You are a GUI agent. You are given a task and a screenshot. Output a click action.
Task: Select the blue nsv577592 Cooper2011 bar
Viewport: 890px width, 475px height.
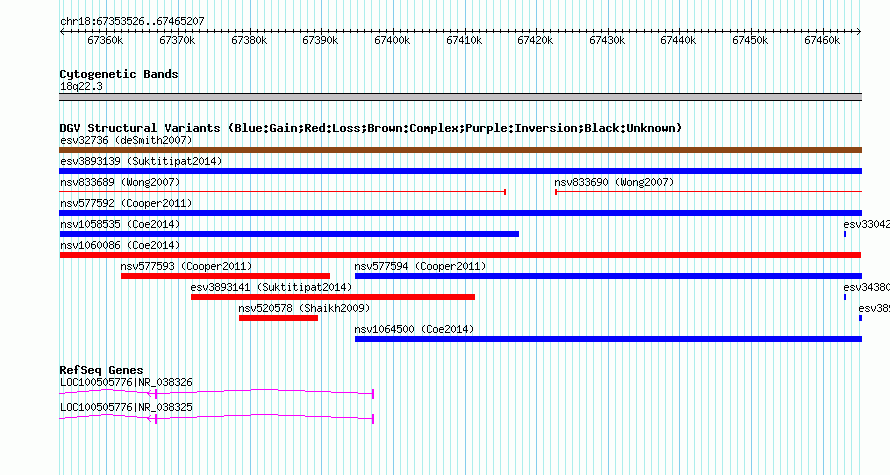[460, 213]
